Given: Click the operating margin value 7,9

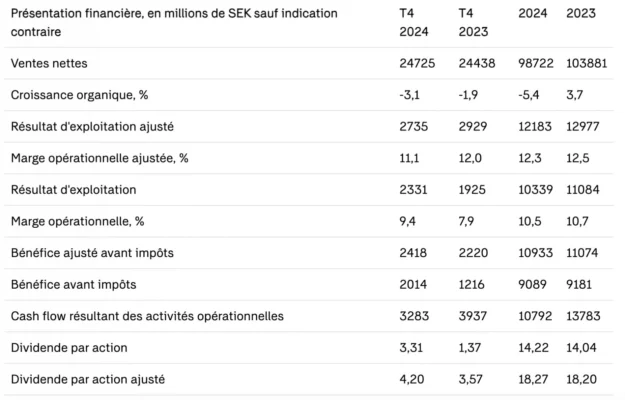Looking at the screenshot, I should click(x=468, y=221).
